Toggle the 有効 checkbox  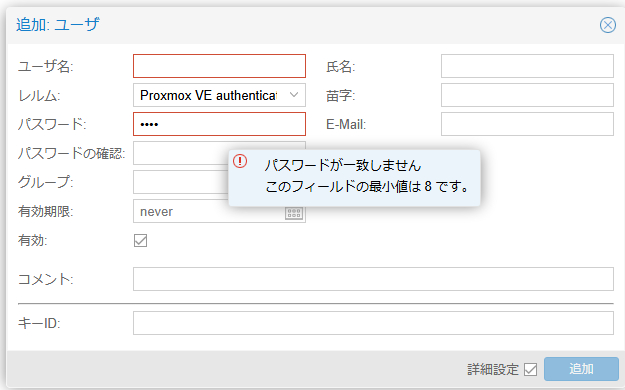tap(140, 240)
